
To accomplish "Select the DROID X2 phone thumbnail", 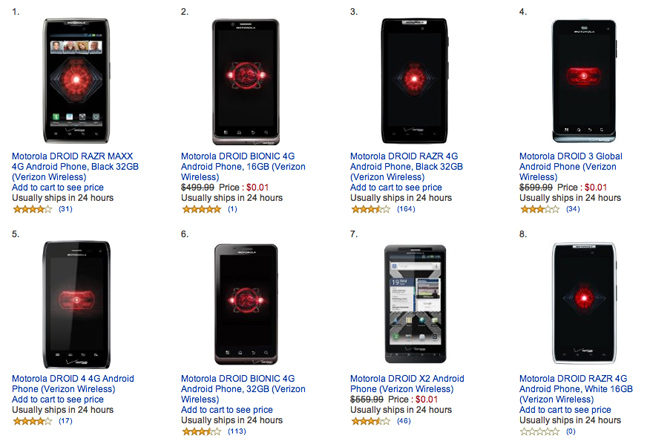I will pos(415,304).
